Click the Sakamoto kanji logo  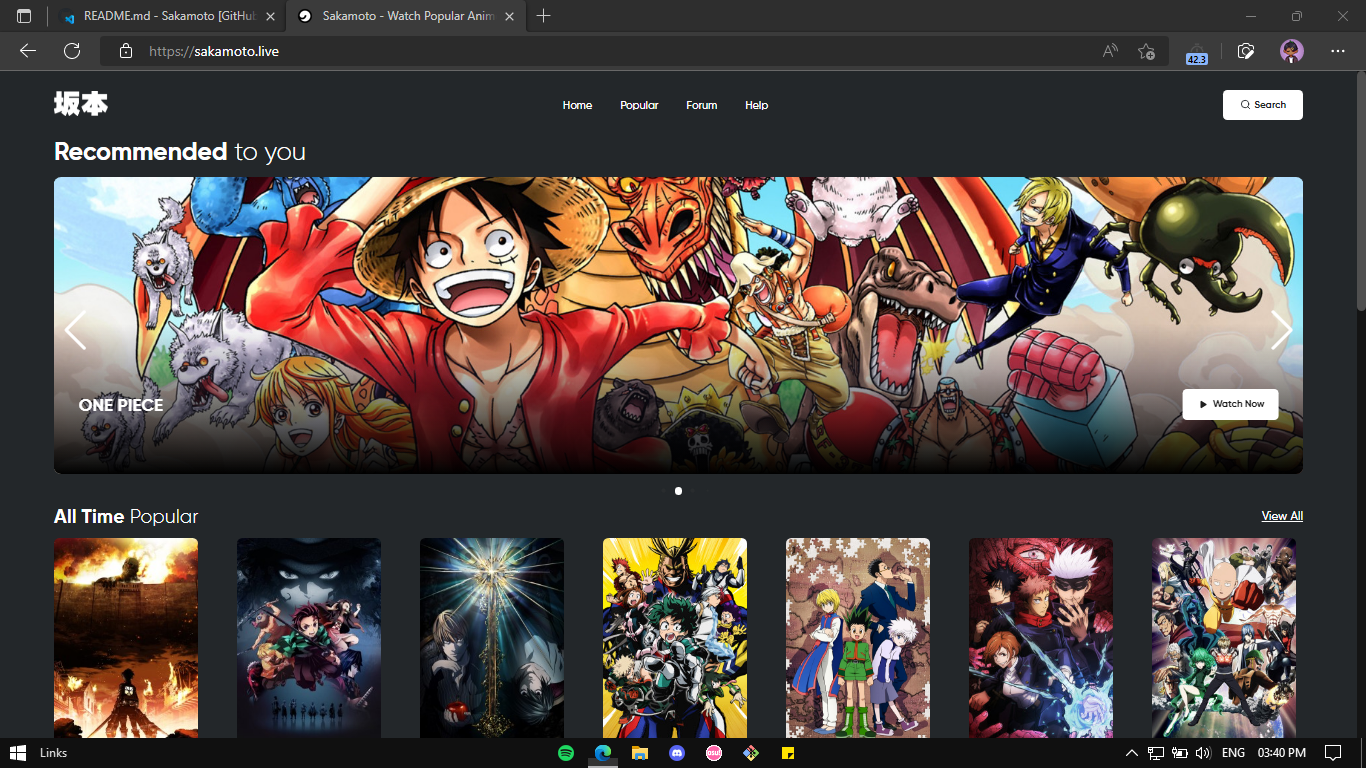point(81,103)
